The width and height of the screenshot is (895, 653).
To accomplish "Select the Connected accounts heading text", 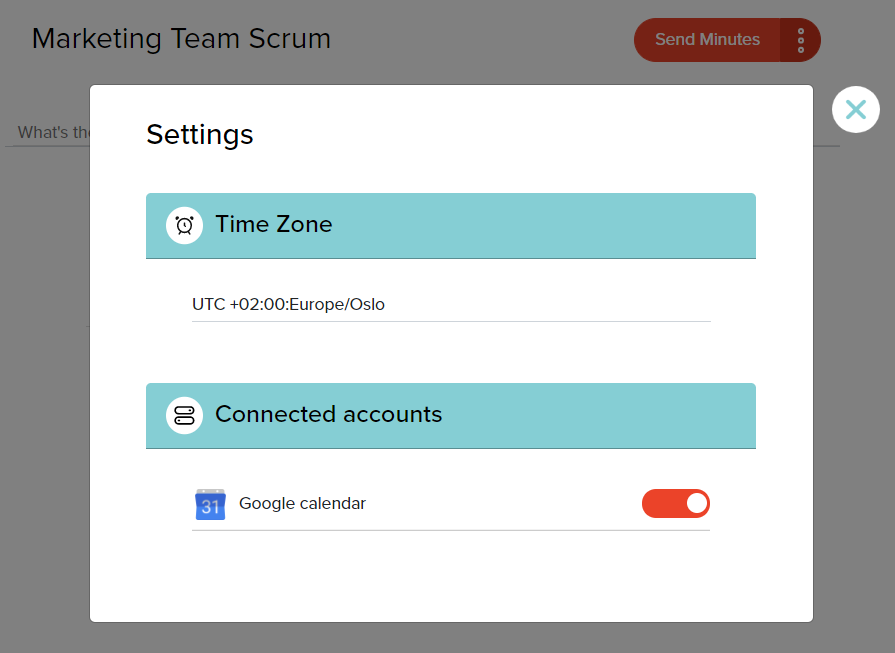I will tap(328, 414).
